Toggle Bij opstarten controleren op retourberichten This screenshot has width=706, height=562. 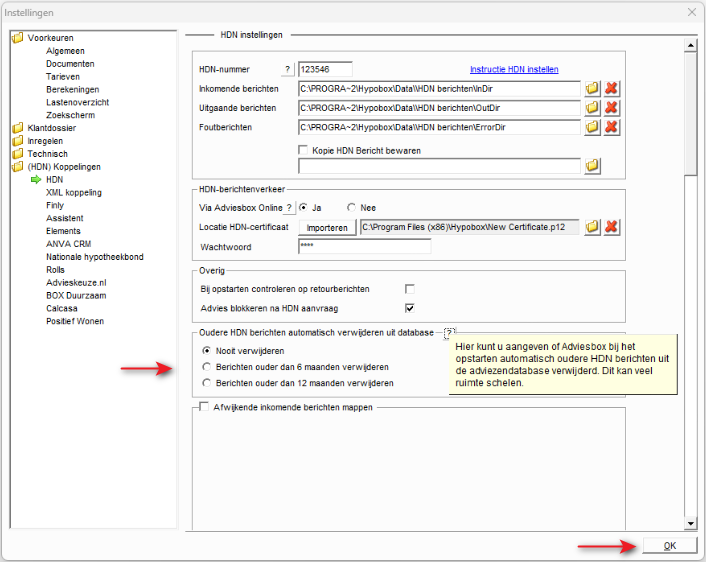click(x=410, y=289)
